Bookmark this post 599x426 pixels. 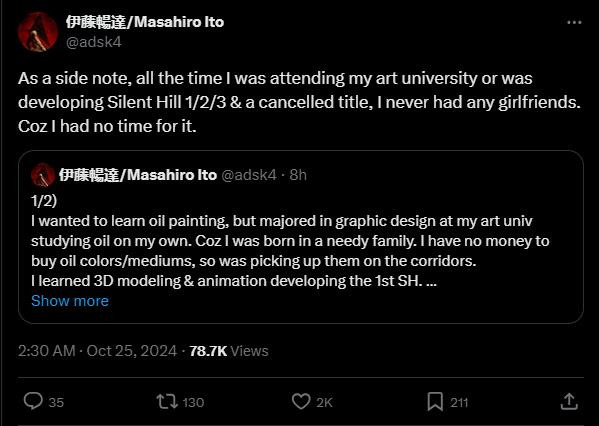(x=435, y=402)
